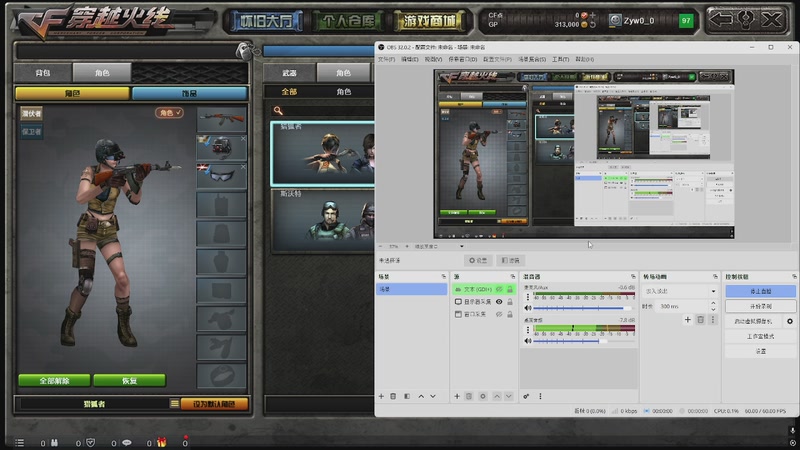Toggle visibility eye of display capture source

[499, 302]
